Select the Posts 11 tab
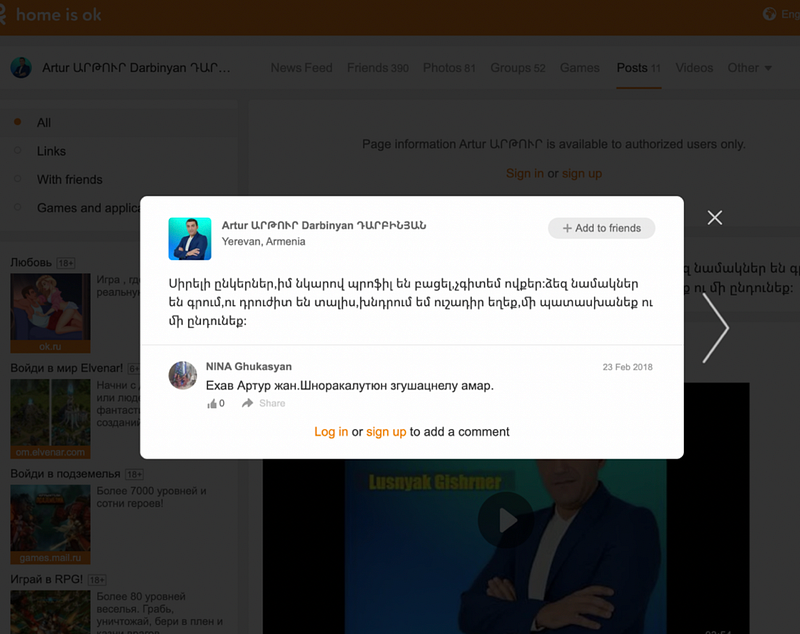Image resolution: width=800 pixels, height=634 pixels. click(x=638, y=68)
